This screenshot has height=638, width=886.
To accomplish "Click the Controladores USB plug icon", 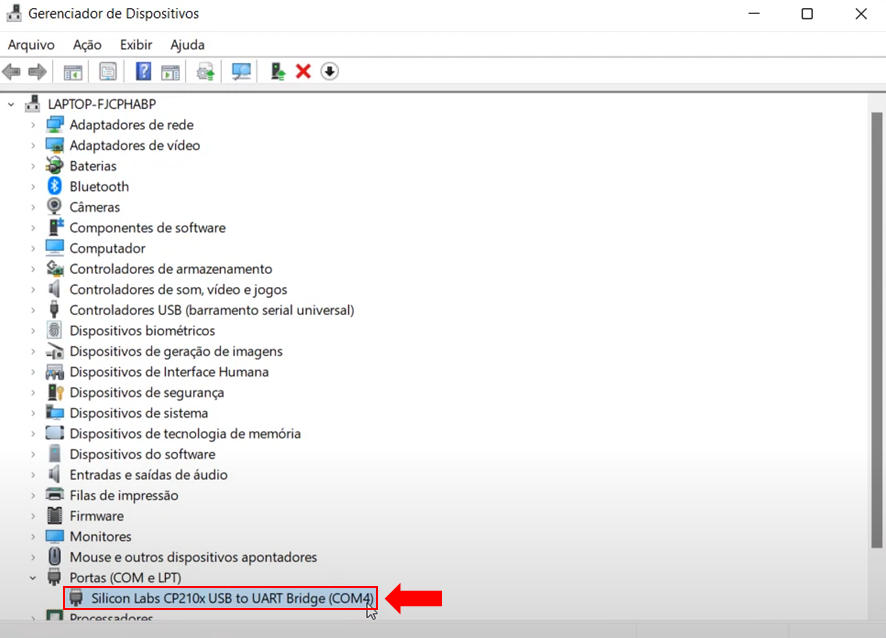I will (x=54, y=310).
